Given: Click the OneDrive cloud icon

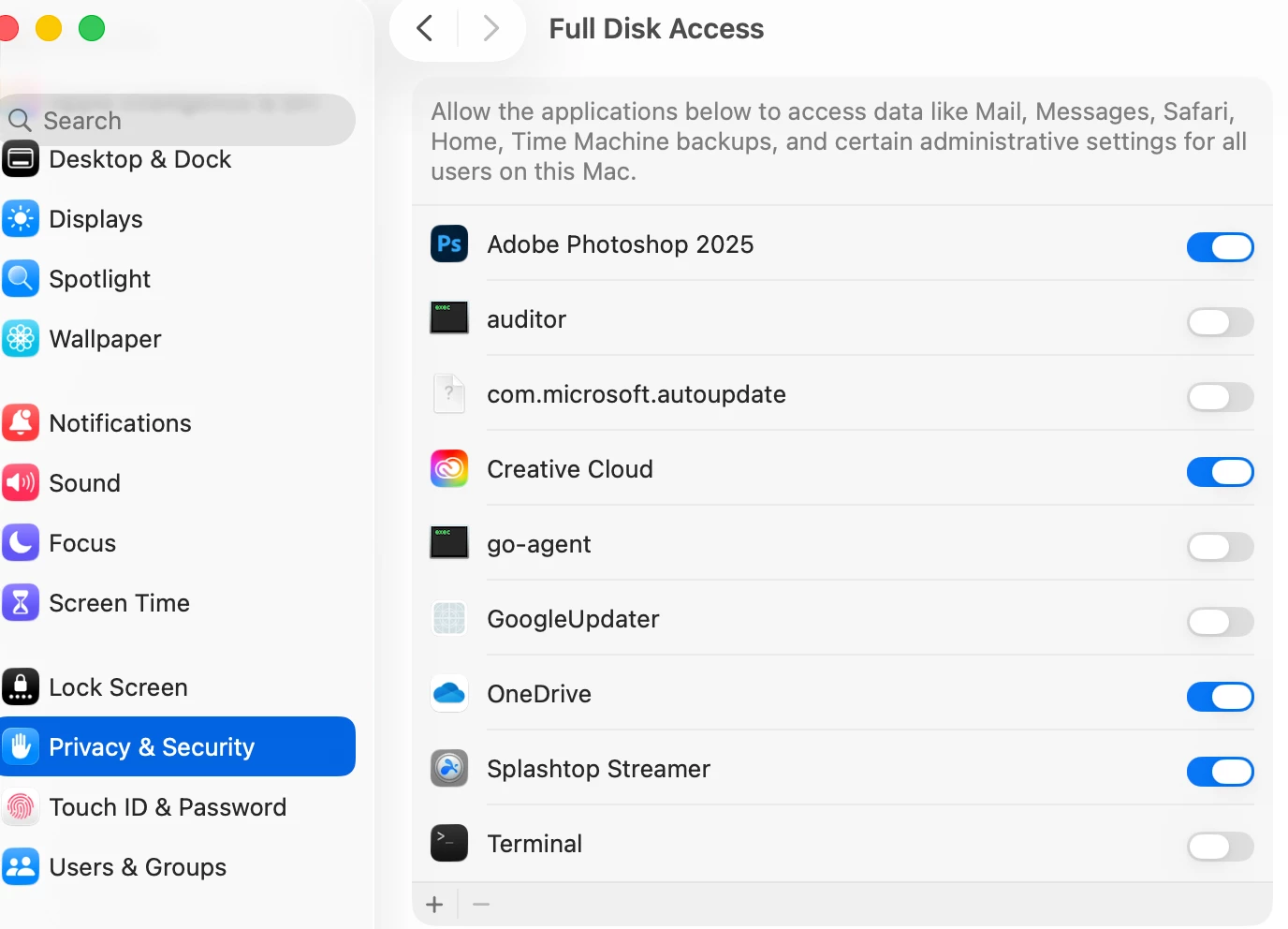Looking at the screenshot, I should pos(449,694).
